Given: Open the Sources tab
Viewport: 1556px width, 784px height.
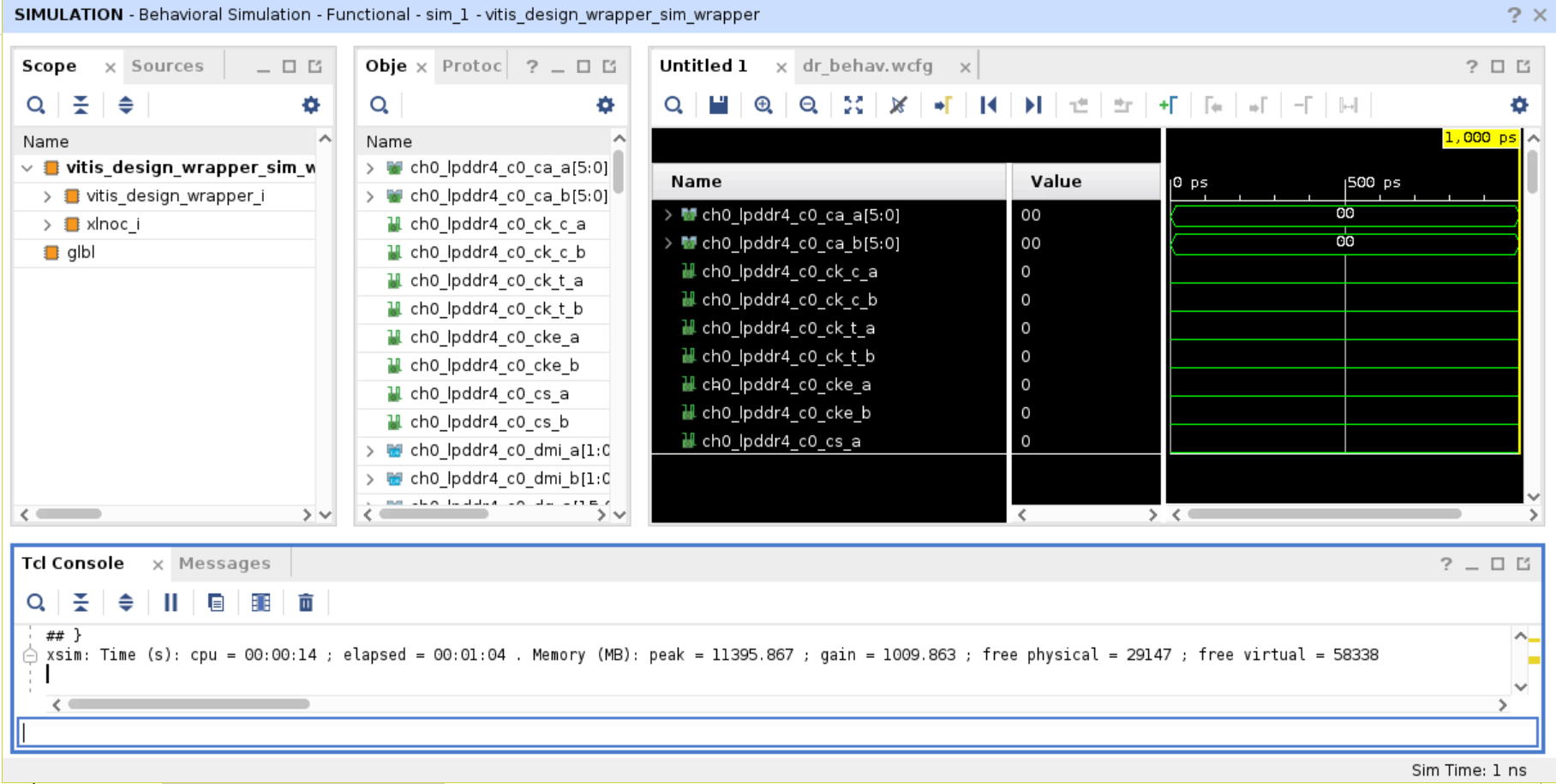Looking at the screenshot, I should point(166,65).
